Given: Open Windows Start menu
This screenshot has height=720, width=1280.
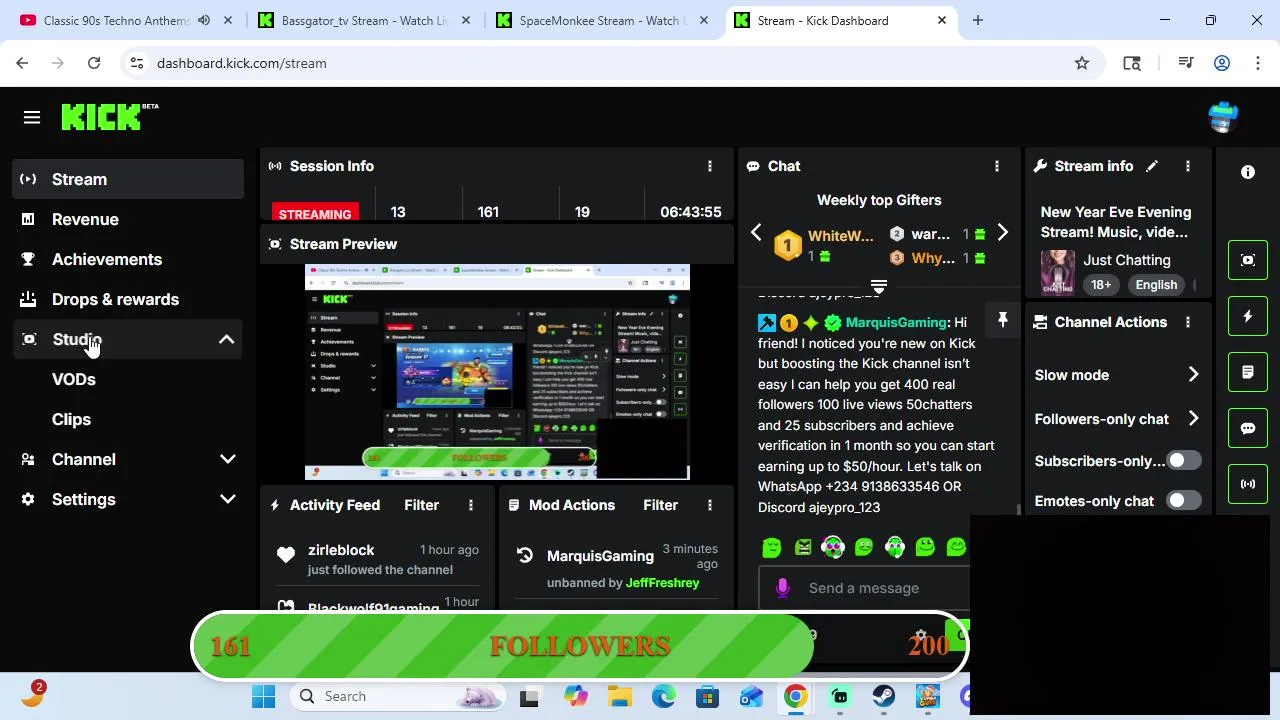Looking at the screenshot, I should click(264, 696).
